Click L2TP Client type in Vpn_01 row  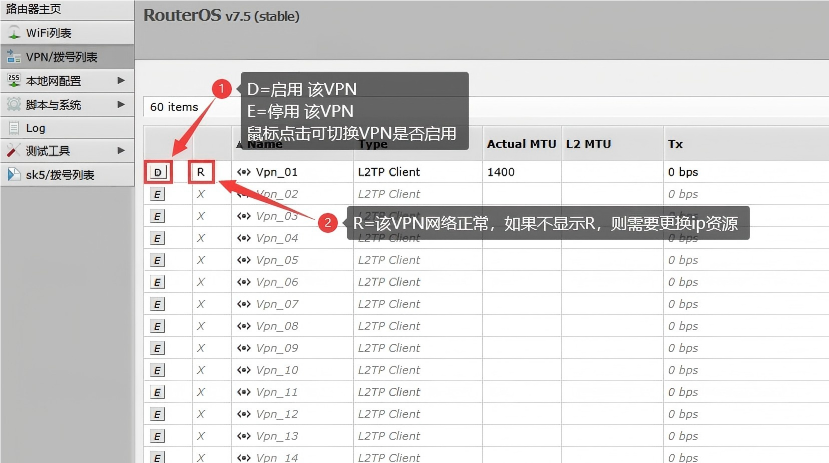tap(389, 172)
